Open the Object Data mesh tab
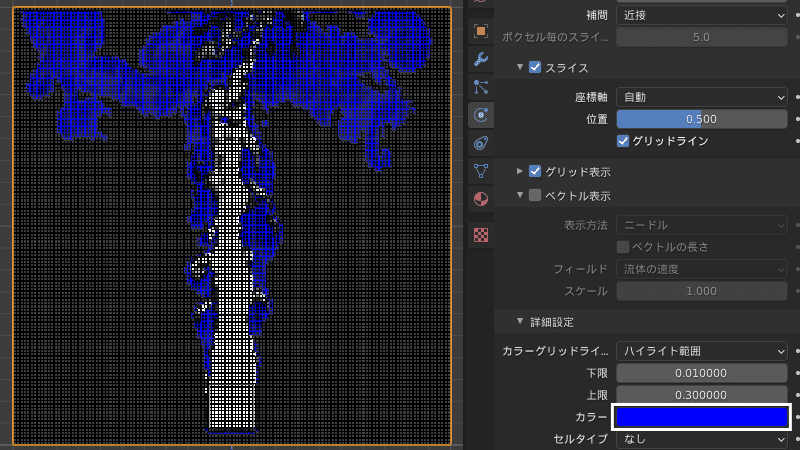This screenshot has height=450, width=800. pos(481,171)
